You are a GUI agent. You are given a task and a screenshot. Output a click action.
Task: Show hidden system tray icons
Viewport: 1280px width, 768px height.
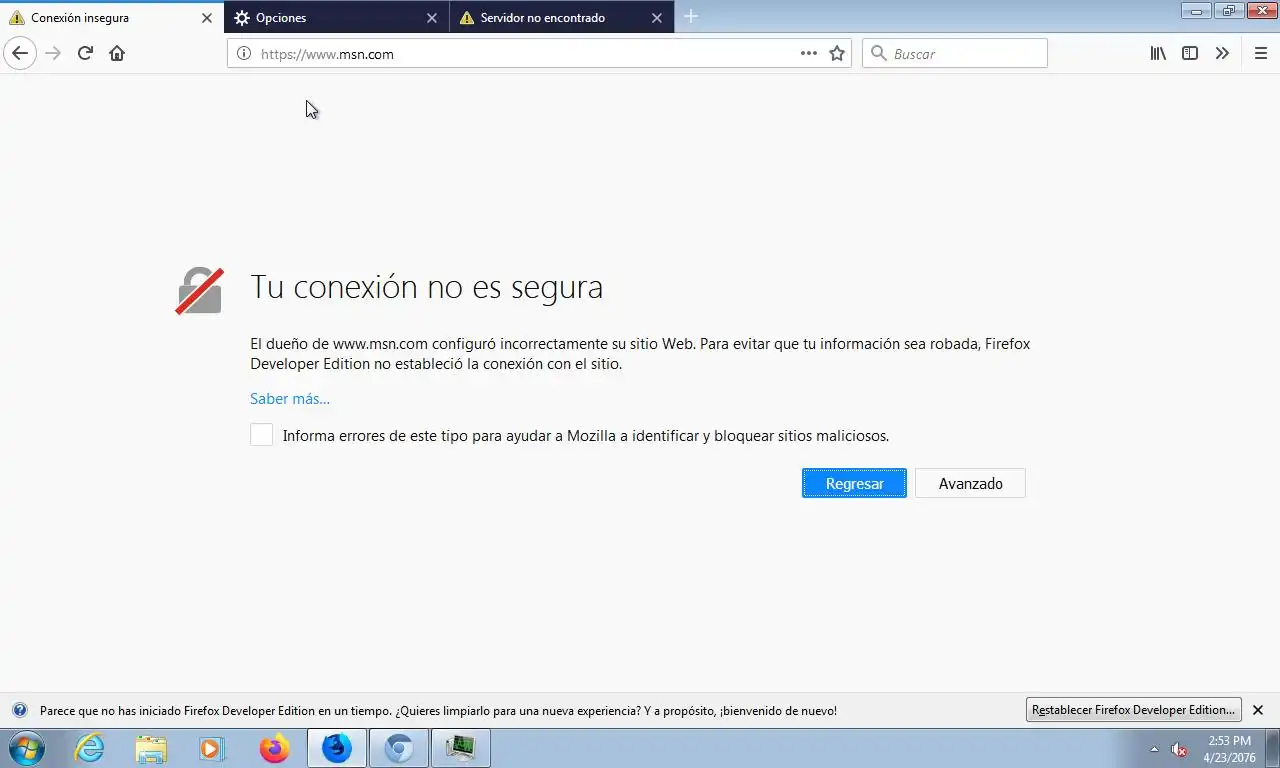coord(1155,749)
